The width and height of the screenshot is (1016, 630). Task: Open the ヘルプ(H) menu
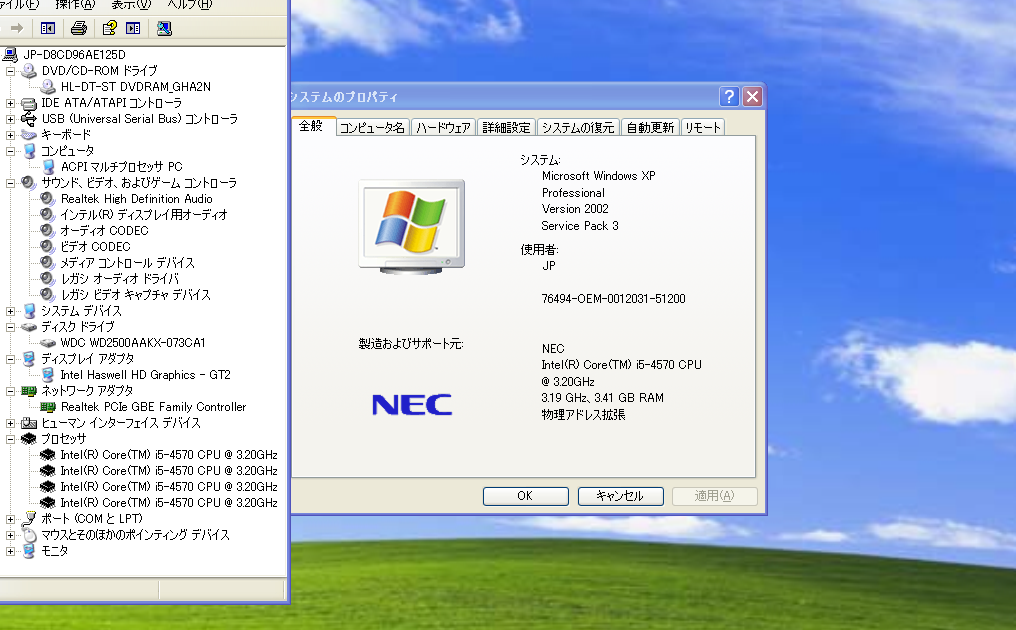[x=189, y=5]
